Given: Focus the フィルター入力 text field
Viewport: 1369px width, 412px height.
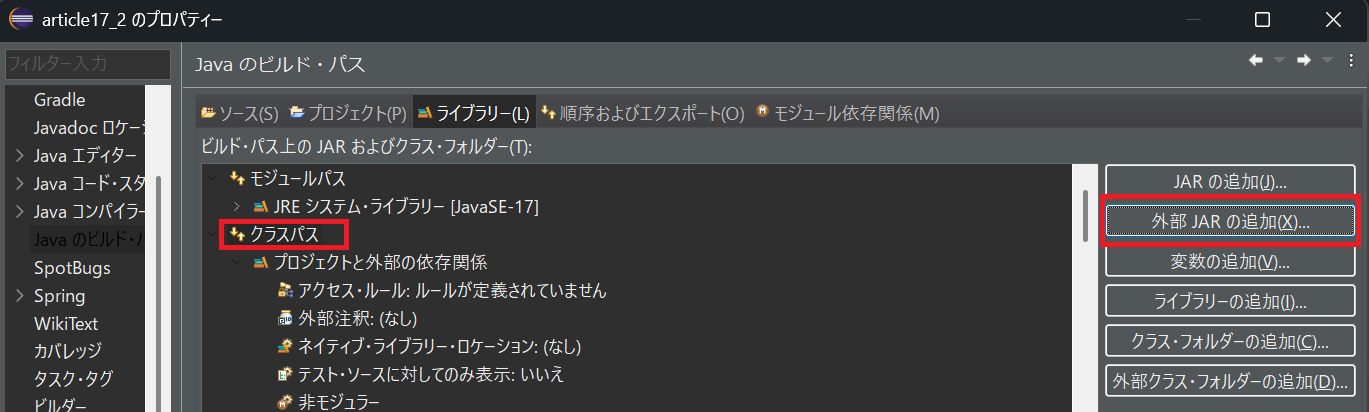Looking at the screenshot, I should (87, 64).
